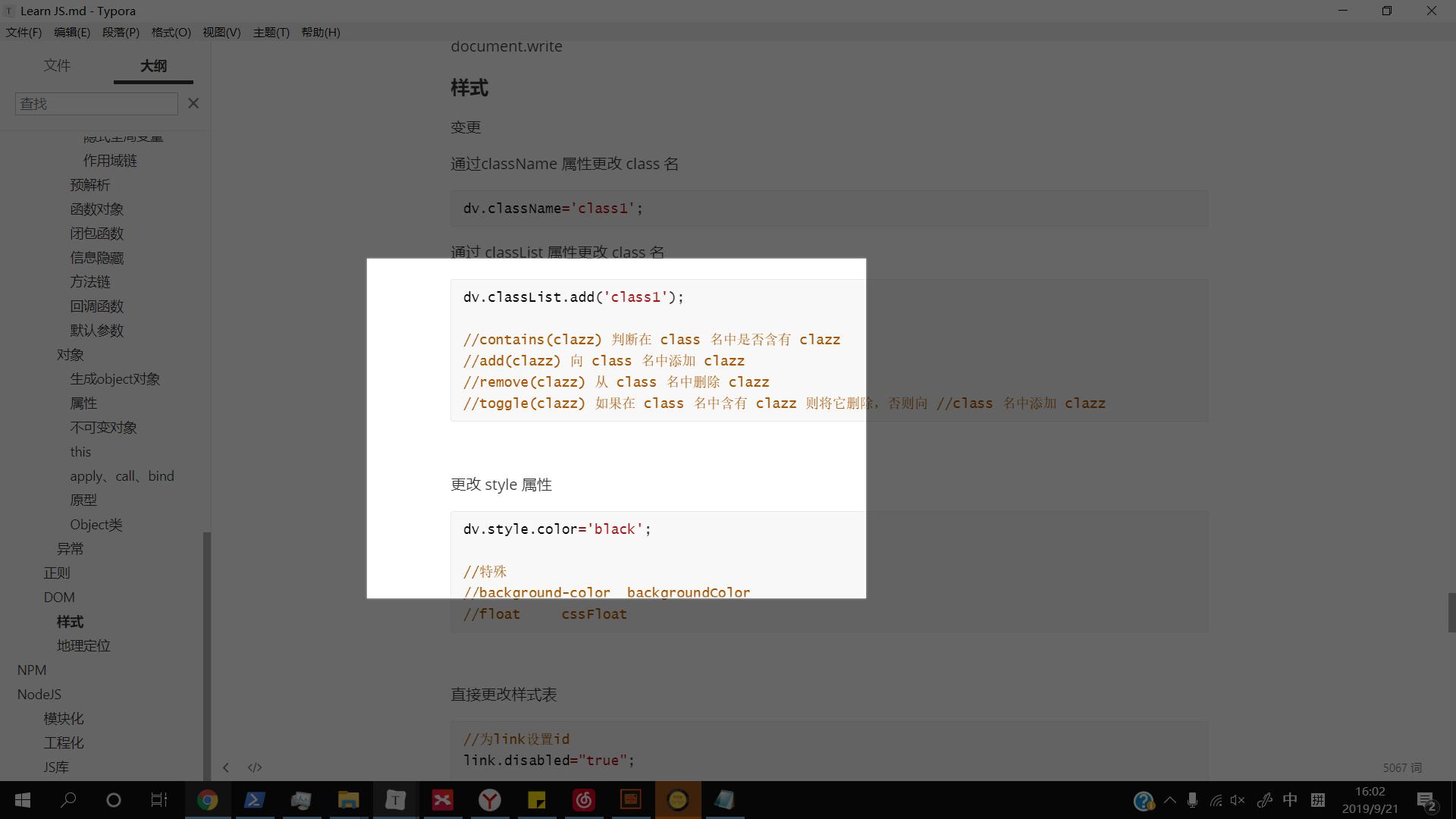The height and width of the screenshot is (819, 1456).
Task: Unmute the system volume in the tray
Action: pos(1237,800)
